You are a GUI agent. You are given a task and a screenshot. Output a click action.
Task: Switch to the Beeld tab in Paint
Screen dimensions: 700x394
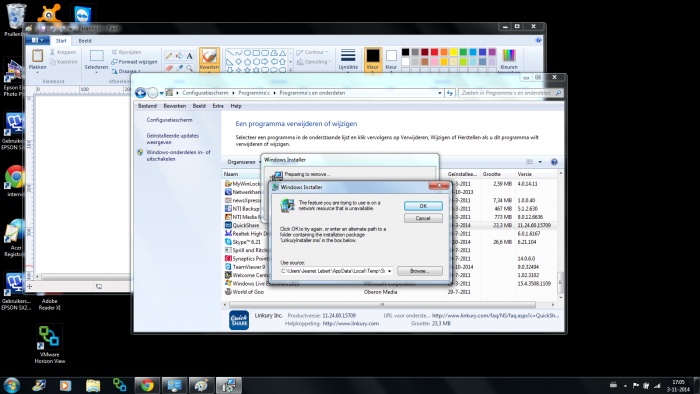(85, 41)
